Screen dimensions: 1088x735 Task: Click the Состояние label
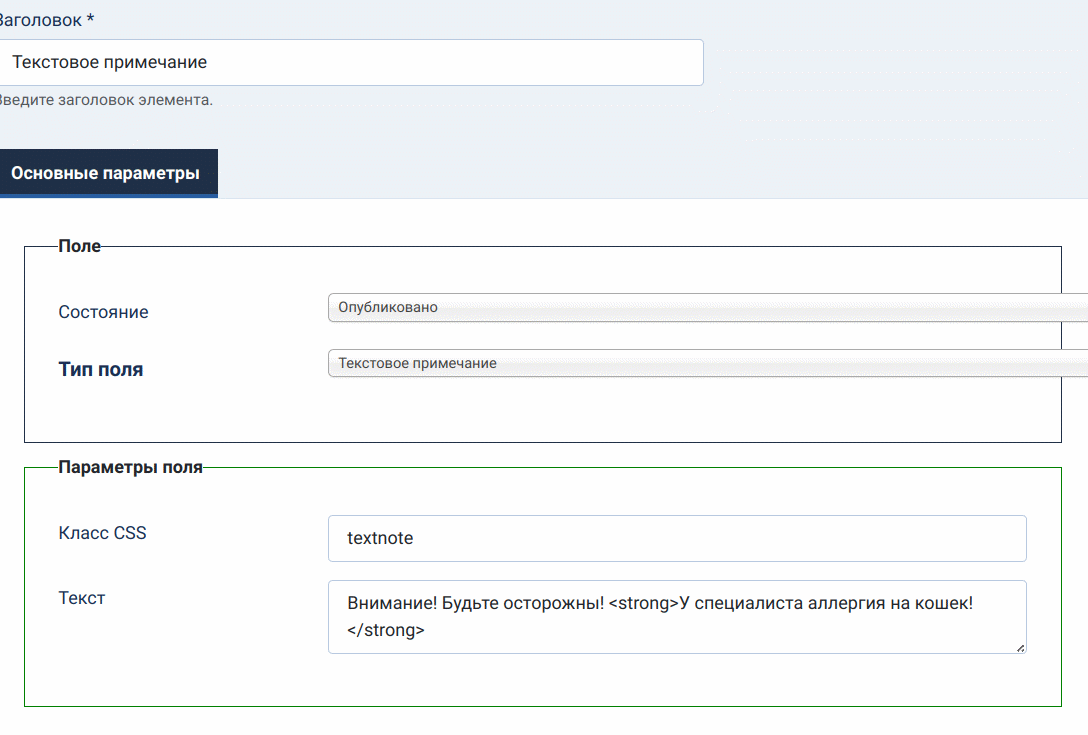tap(103, 312)
